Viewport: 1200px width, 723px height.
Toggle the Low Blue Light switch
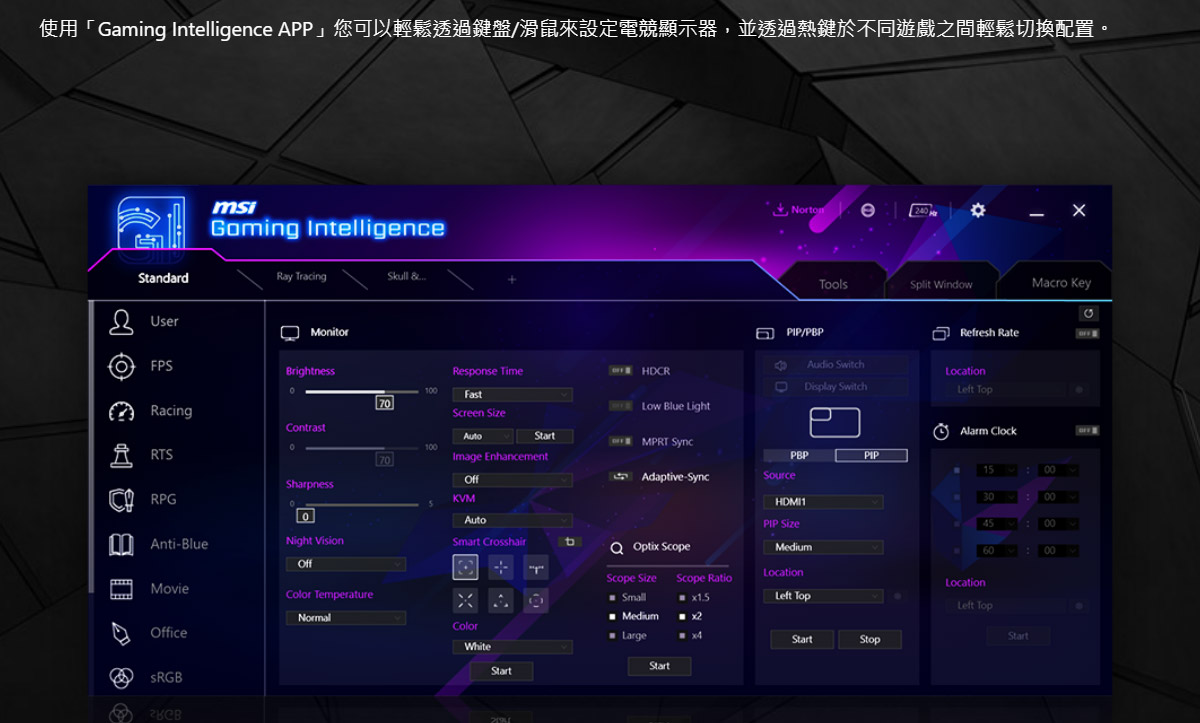(621, 406)
